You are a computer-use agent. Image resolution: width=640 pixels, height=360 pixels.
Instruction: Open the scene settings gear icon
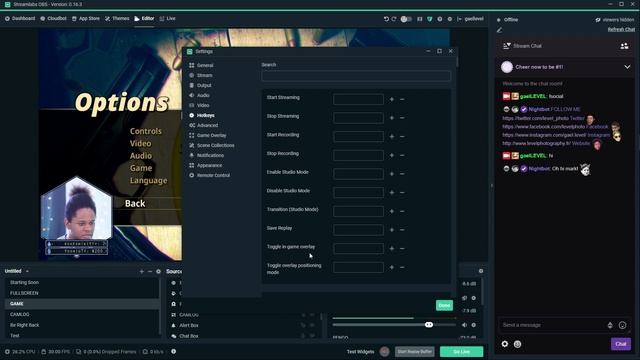158,271
